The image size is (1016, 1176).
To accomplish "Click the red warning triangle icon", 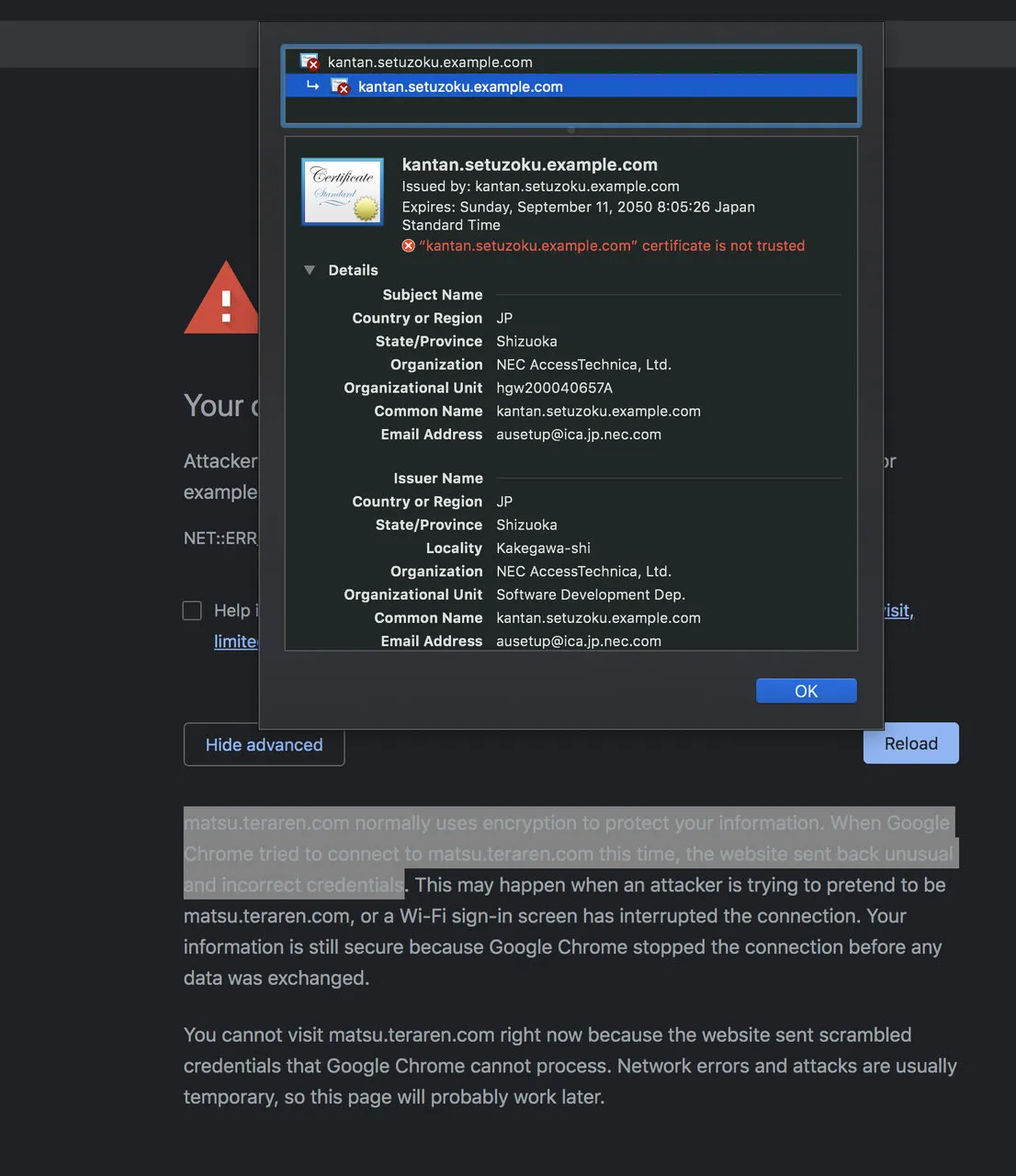I will tap(221, 298).
